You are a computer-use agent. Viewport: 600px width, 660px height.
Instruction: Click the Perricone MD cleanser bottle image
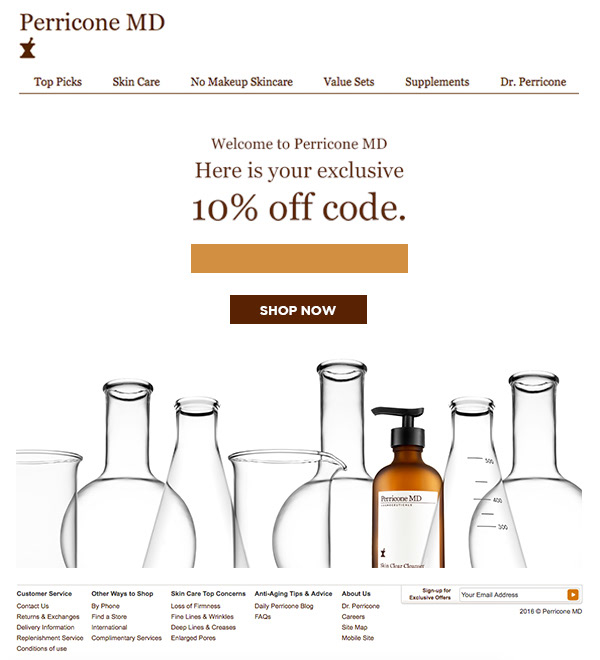pos(408,487)
